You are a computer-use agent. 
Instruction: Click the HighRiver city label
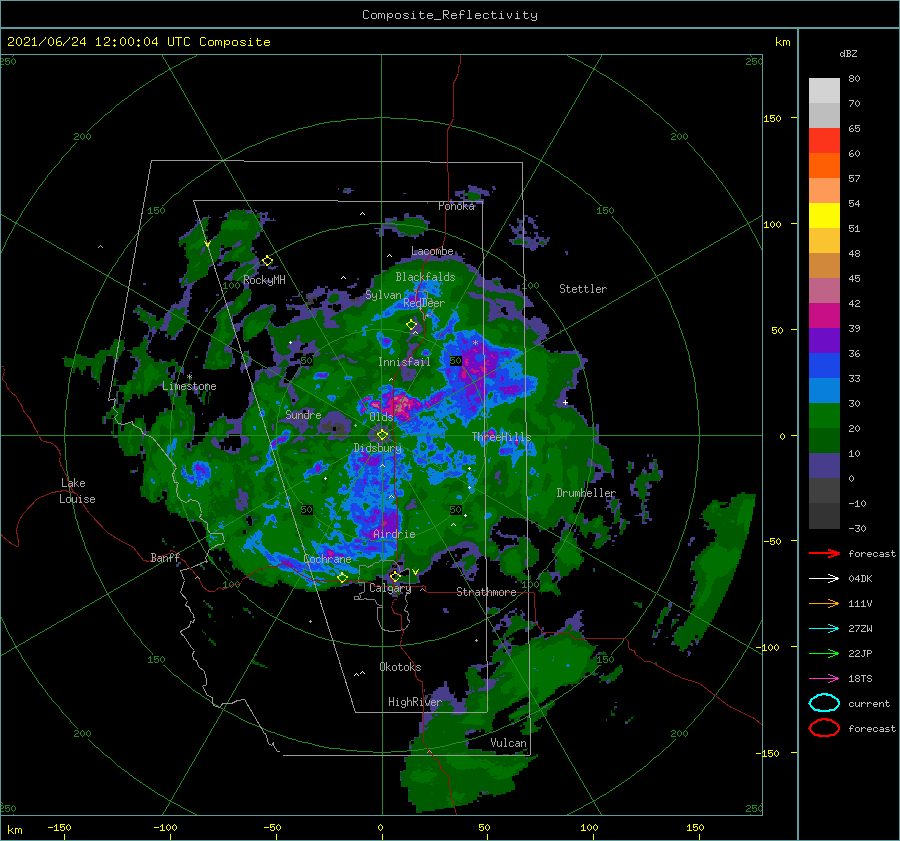[415, 702]
